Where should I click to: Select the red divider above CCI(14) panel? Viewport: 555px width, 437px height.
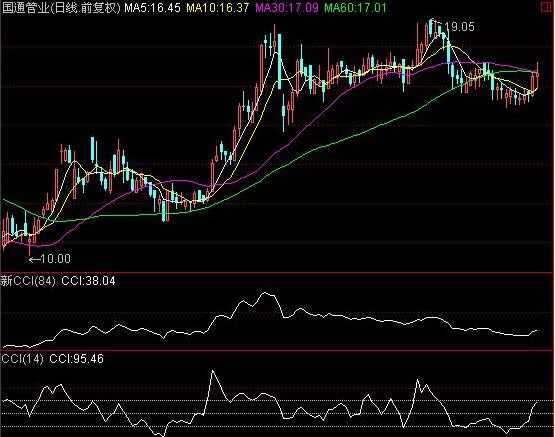pyautogui.click(x=277, y=351)
